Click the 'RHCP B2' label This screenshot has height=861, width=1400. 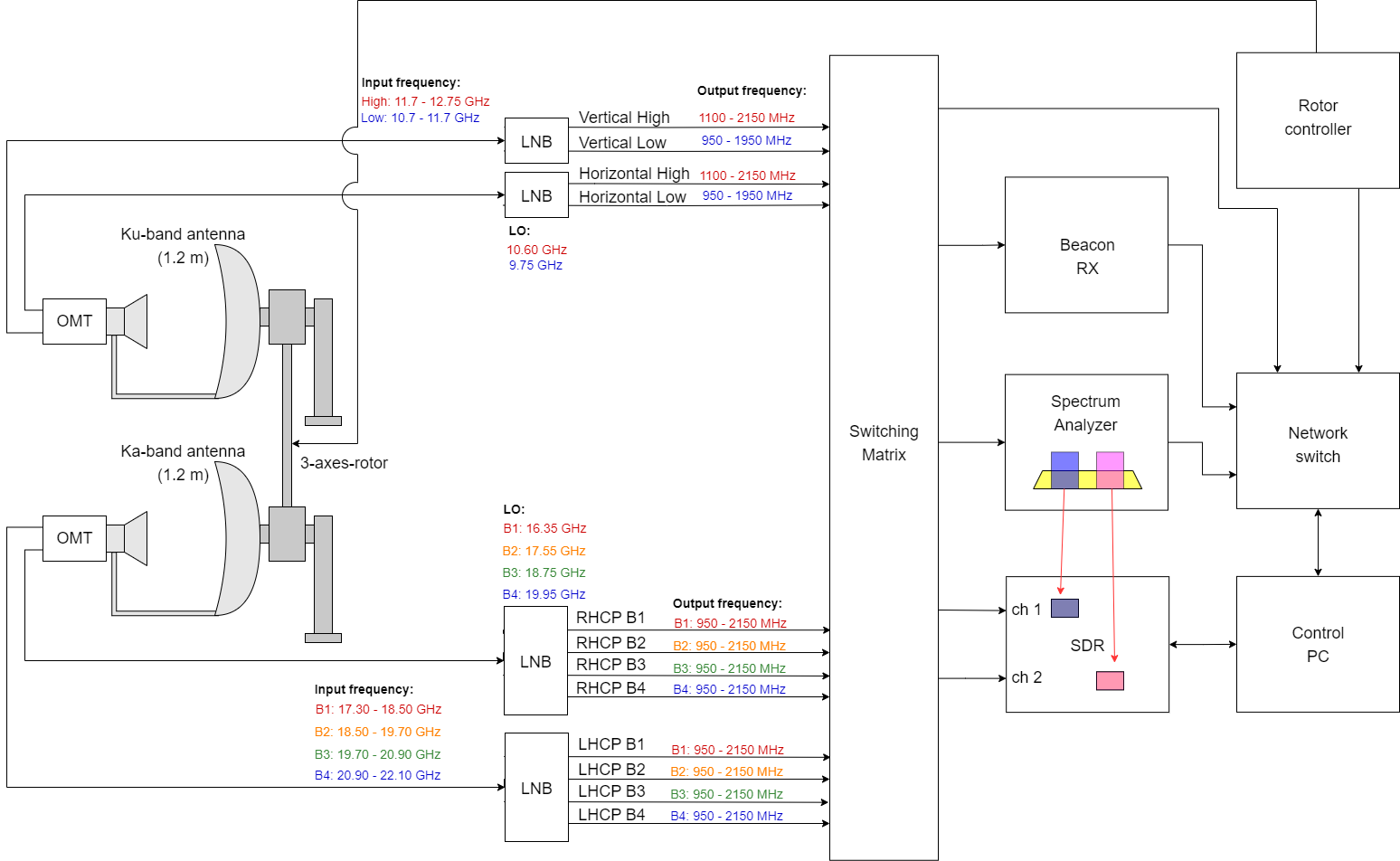click(610, 643)
